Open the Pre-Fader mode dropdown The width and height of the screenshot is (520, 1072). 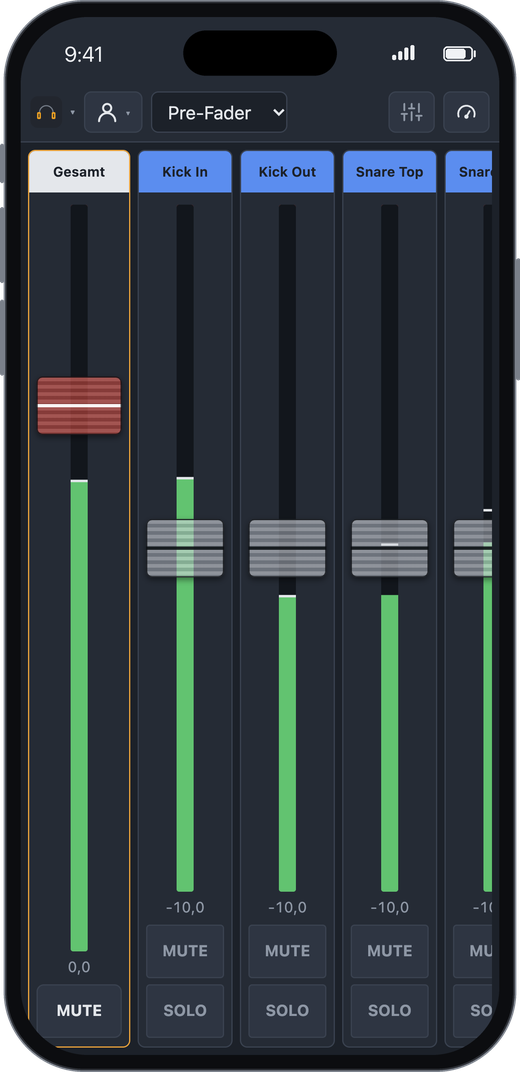point(219,112)
